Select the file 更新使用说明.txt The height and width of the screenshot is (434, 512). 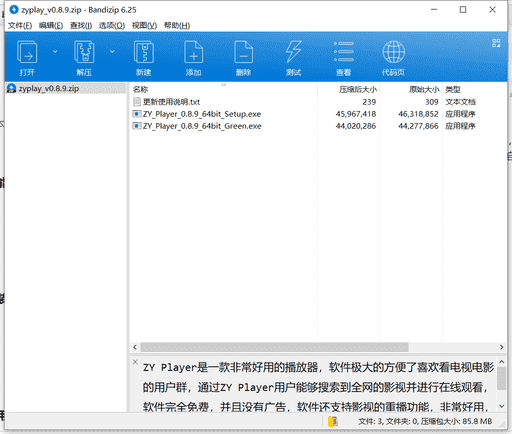[171, 102]
